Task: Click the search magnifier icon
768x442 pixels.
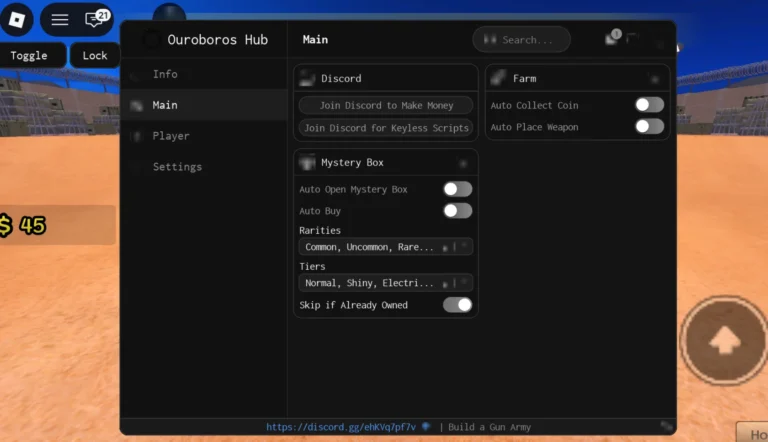Action: pos(490,40)
